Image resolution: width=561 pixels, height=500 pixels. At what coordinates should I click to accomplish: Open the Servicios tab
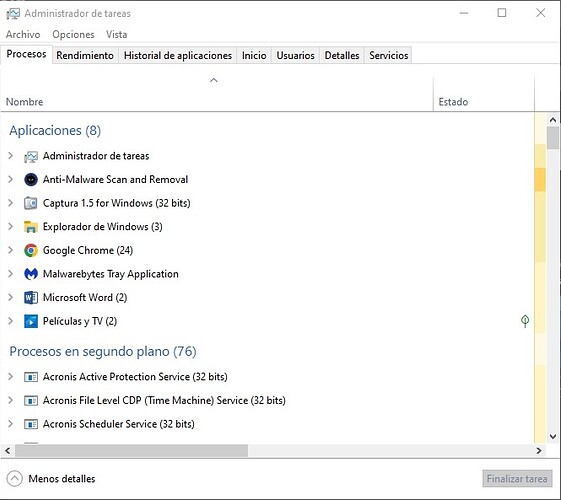pyautogui.click(x=389, y=55)
